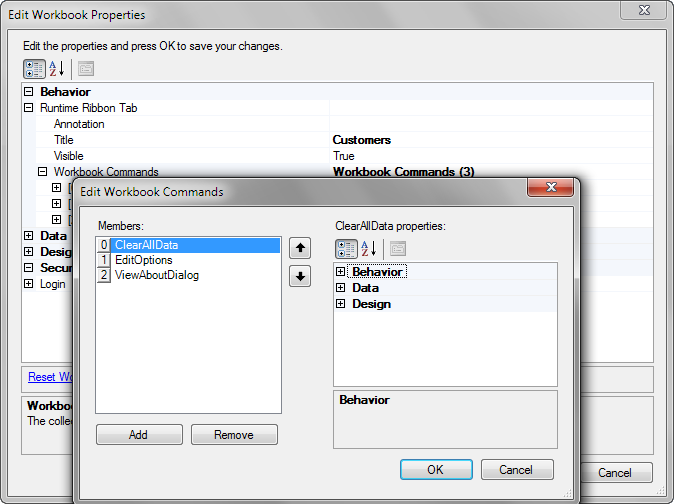Expand second command item under Workbook Commands

(56, 203)
